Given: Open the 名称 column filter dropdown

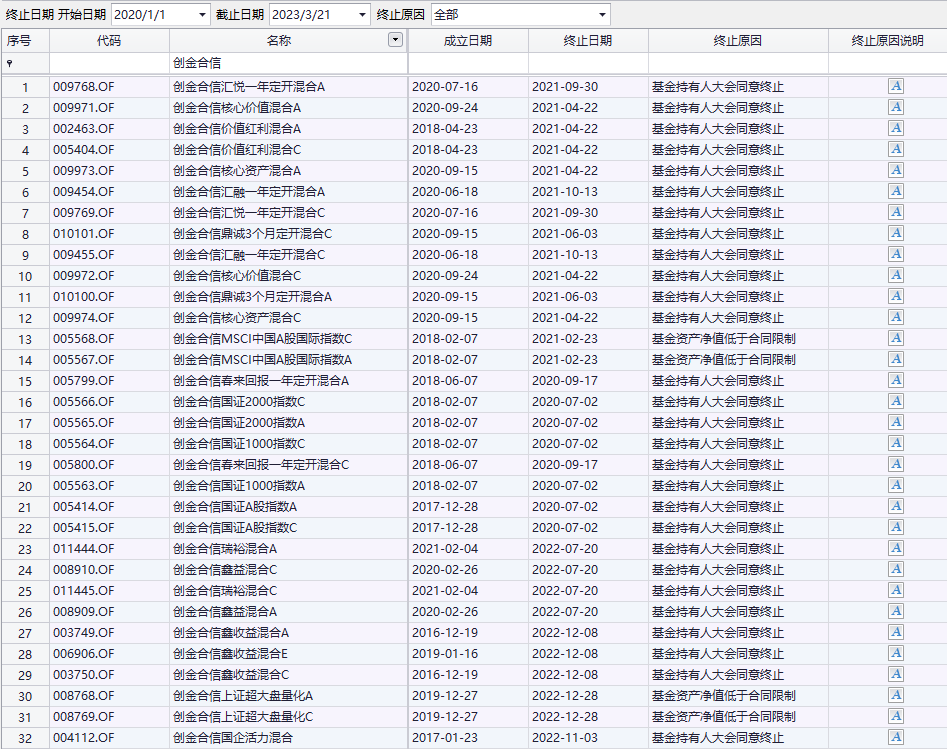Looking at the screenshot, I should (x=395, y=40).
